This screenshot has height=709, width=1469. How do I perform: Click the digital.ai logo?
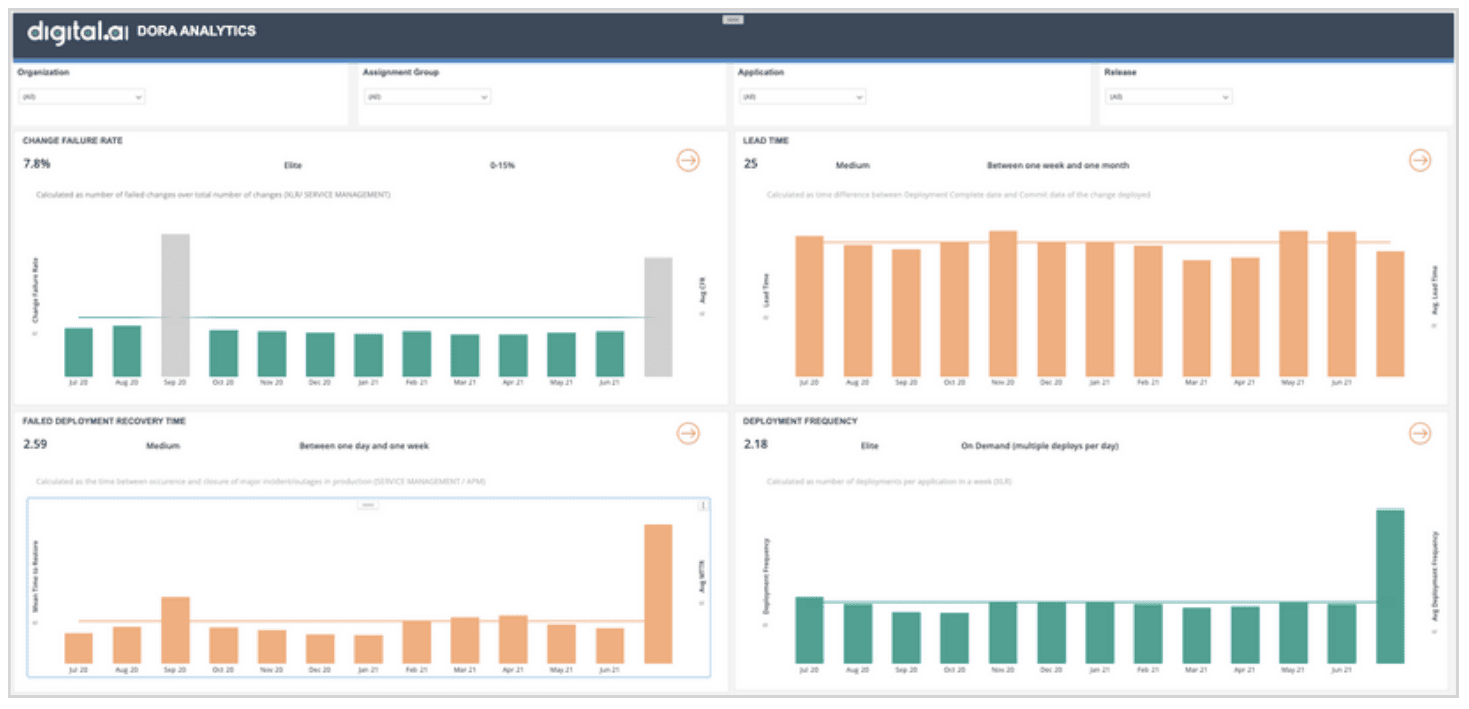(78, 32)
